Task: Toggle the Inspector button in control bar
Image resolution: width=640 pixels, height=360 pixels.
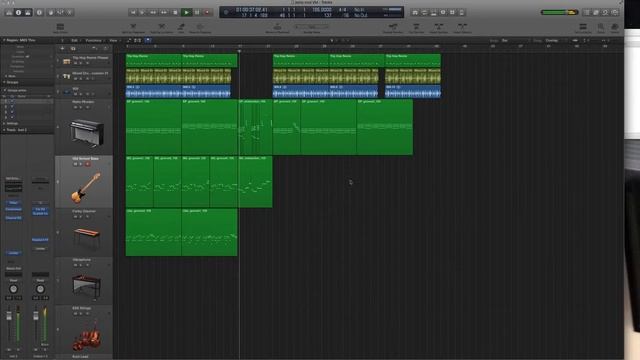Action: coord(18,13)
